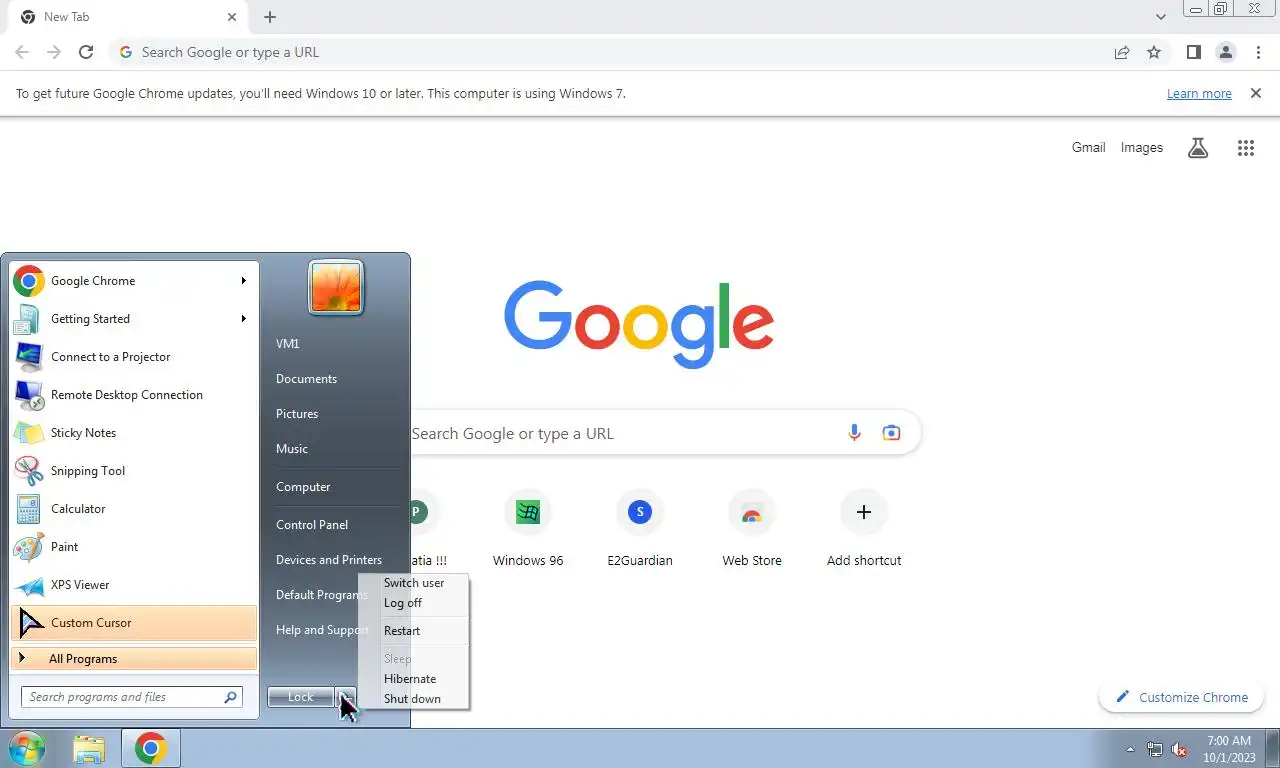
Task: Click the Windows Start orb
Action: [x=27, y=748]
